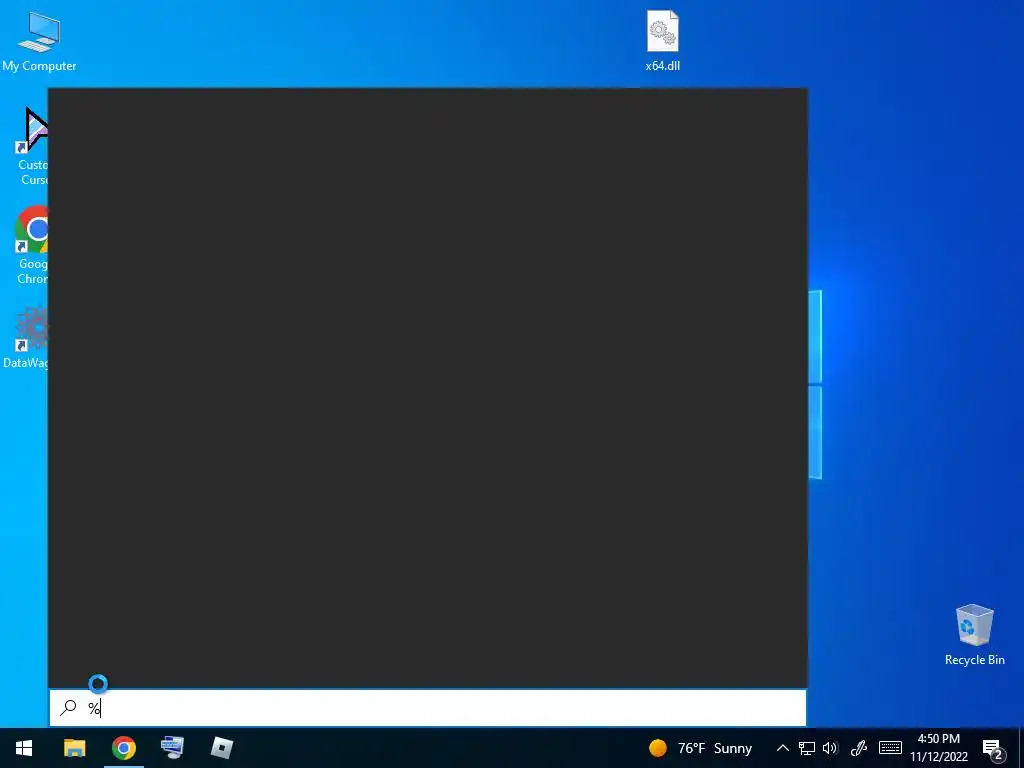Open the 76°F Sunny weather widget

click(701, 748)
